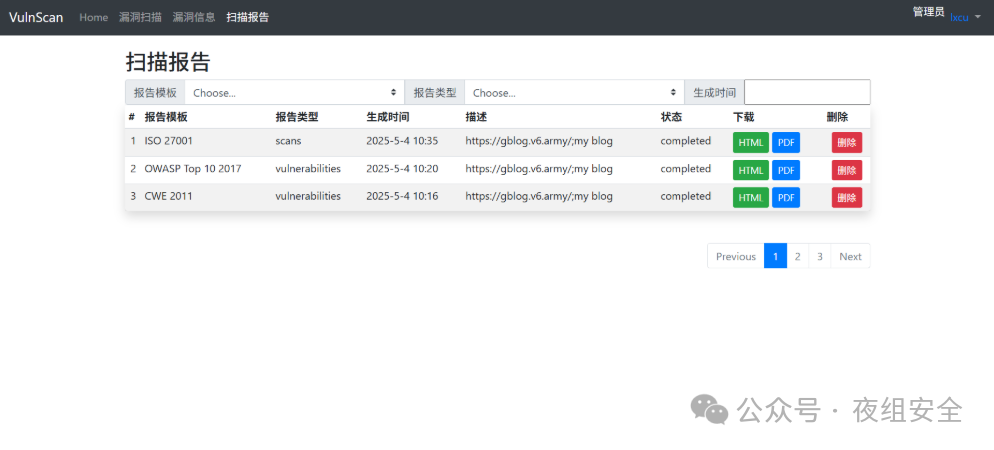Select pagination page 2
The image size is (994, 450).
click(x=797, y=256)
